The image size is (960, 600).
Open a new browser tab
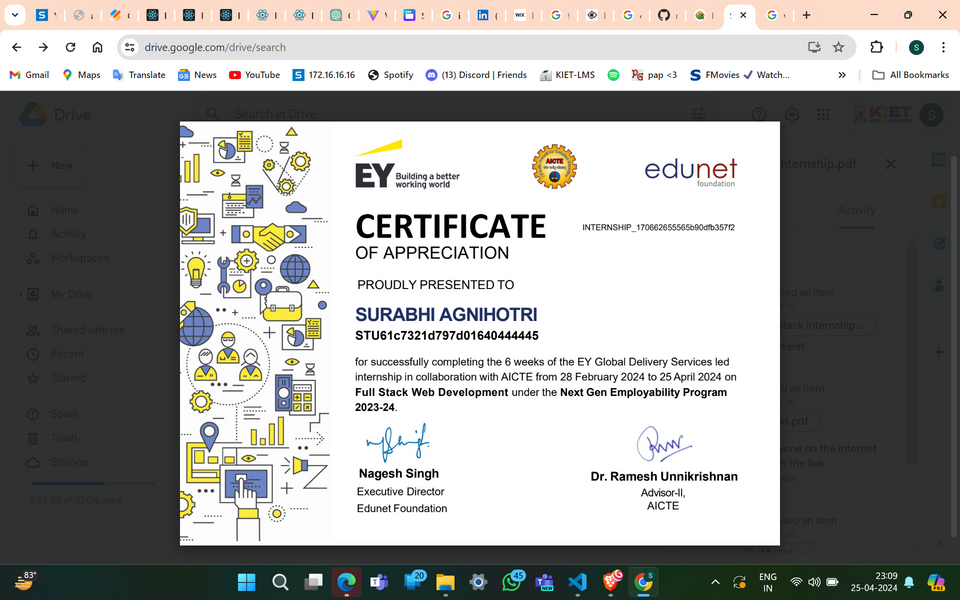[x=806, y=15]
